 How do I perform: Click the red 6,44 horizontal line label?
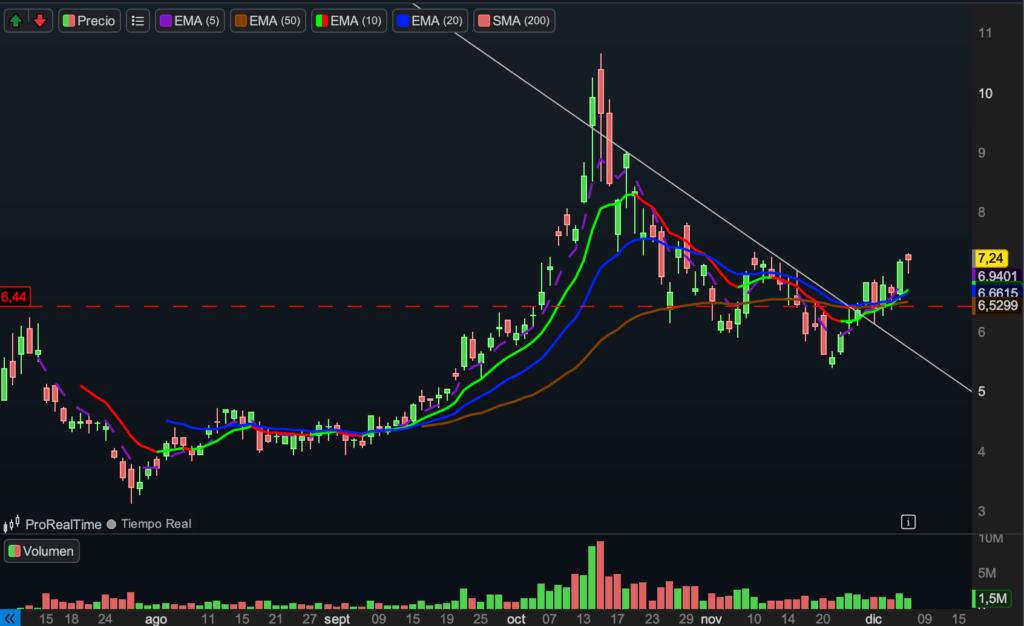15,297
